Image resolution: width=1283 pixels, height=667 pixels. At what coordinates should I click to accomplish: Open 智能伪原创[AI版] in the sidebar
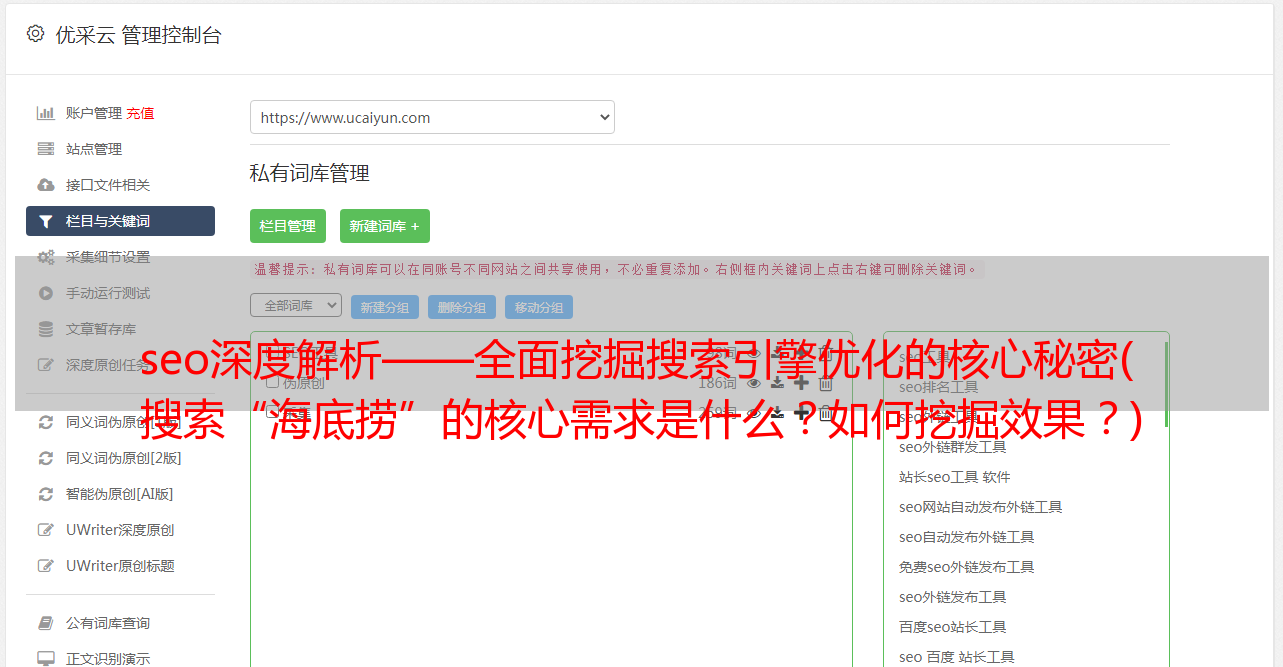pos(120,494)
